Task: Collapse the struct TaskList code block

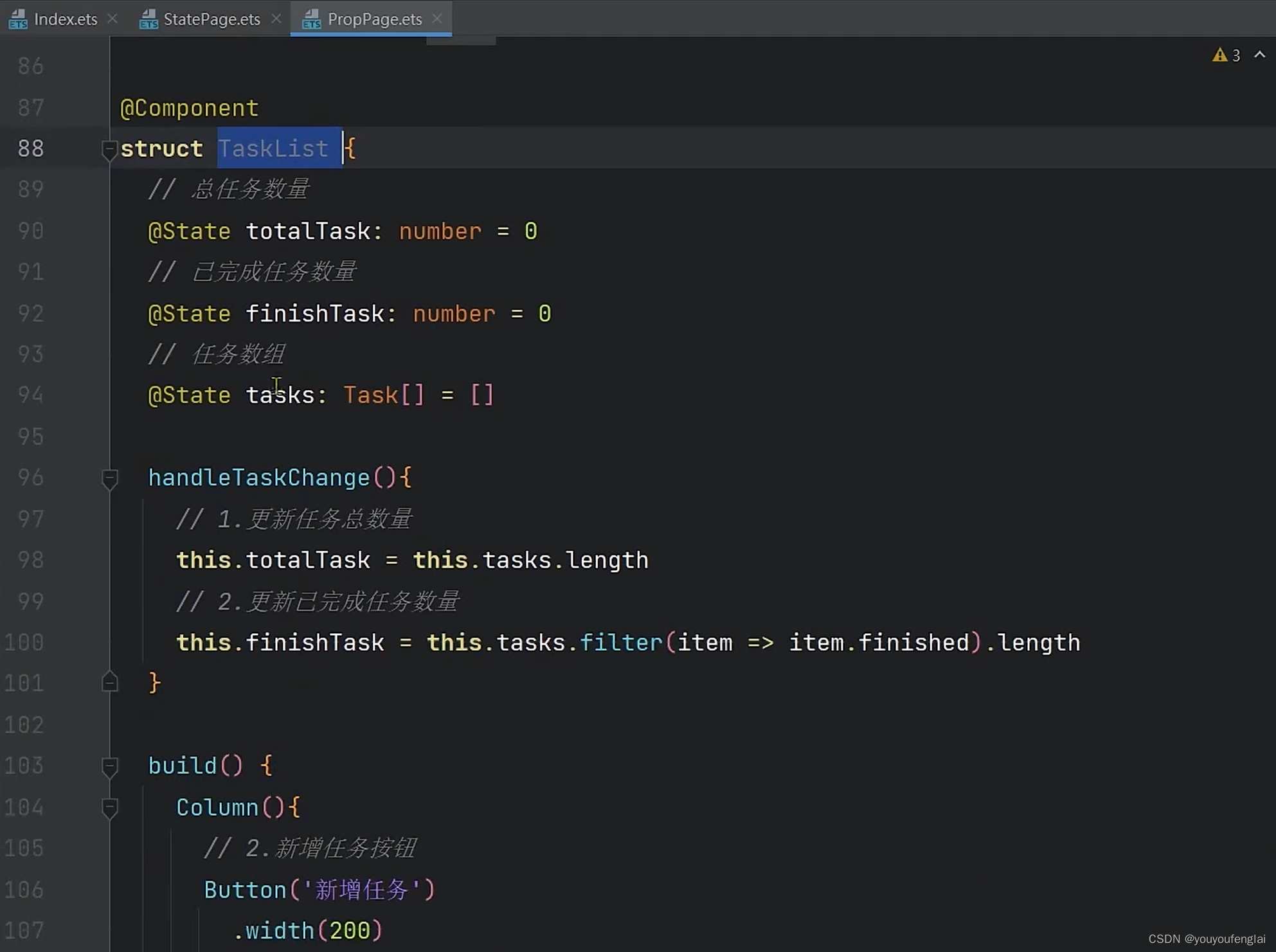Action: point(109,149)
